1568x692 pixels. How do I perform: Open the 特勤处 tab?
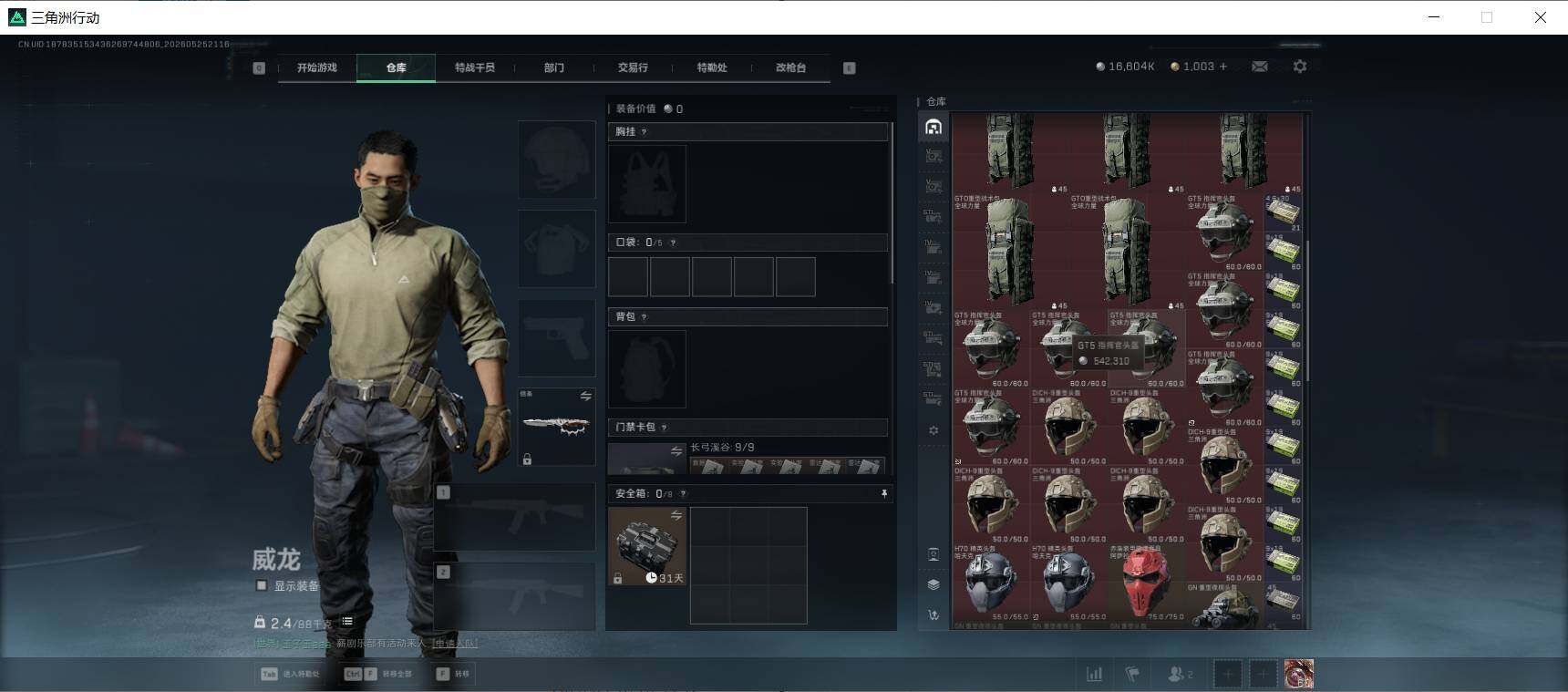(x=712, y=67)
